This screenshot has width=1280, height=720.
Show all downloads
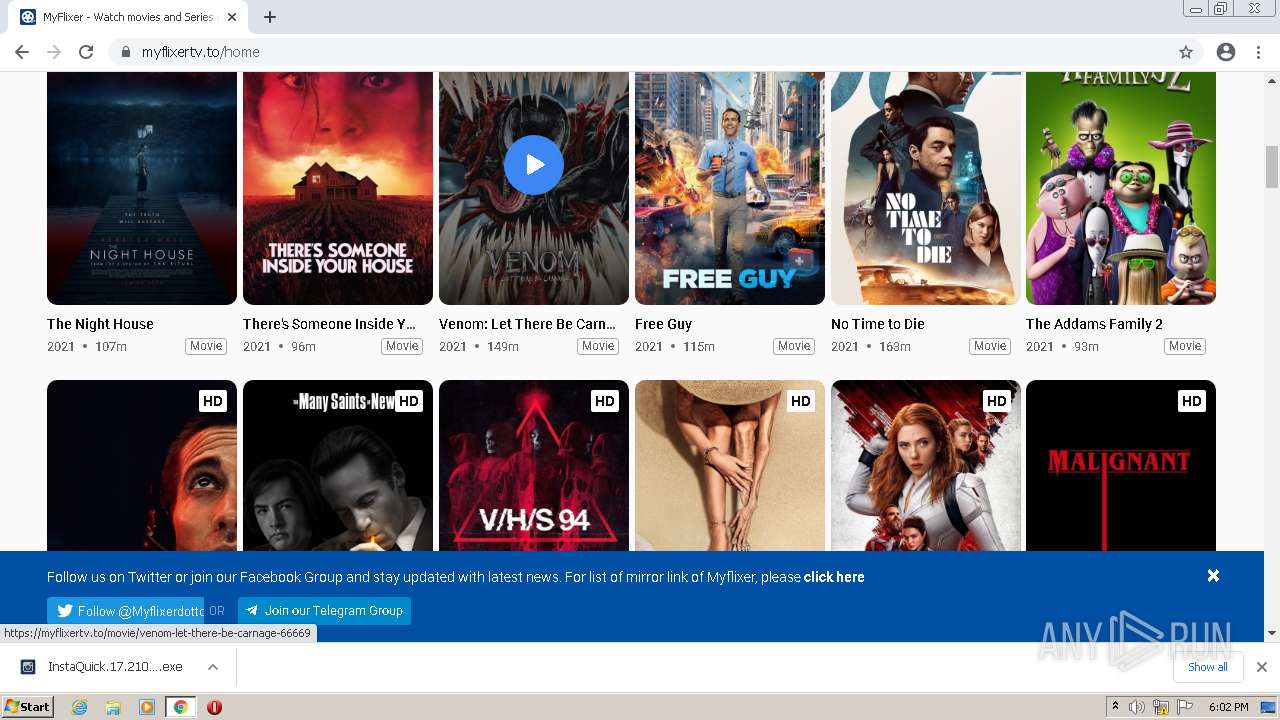pyautogui.click(x=1208, y=667)
